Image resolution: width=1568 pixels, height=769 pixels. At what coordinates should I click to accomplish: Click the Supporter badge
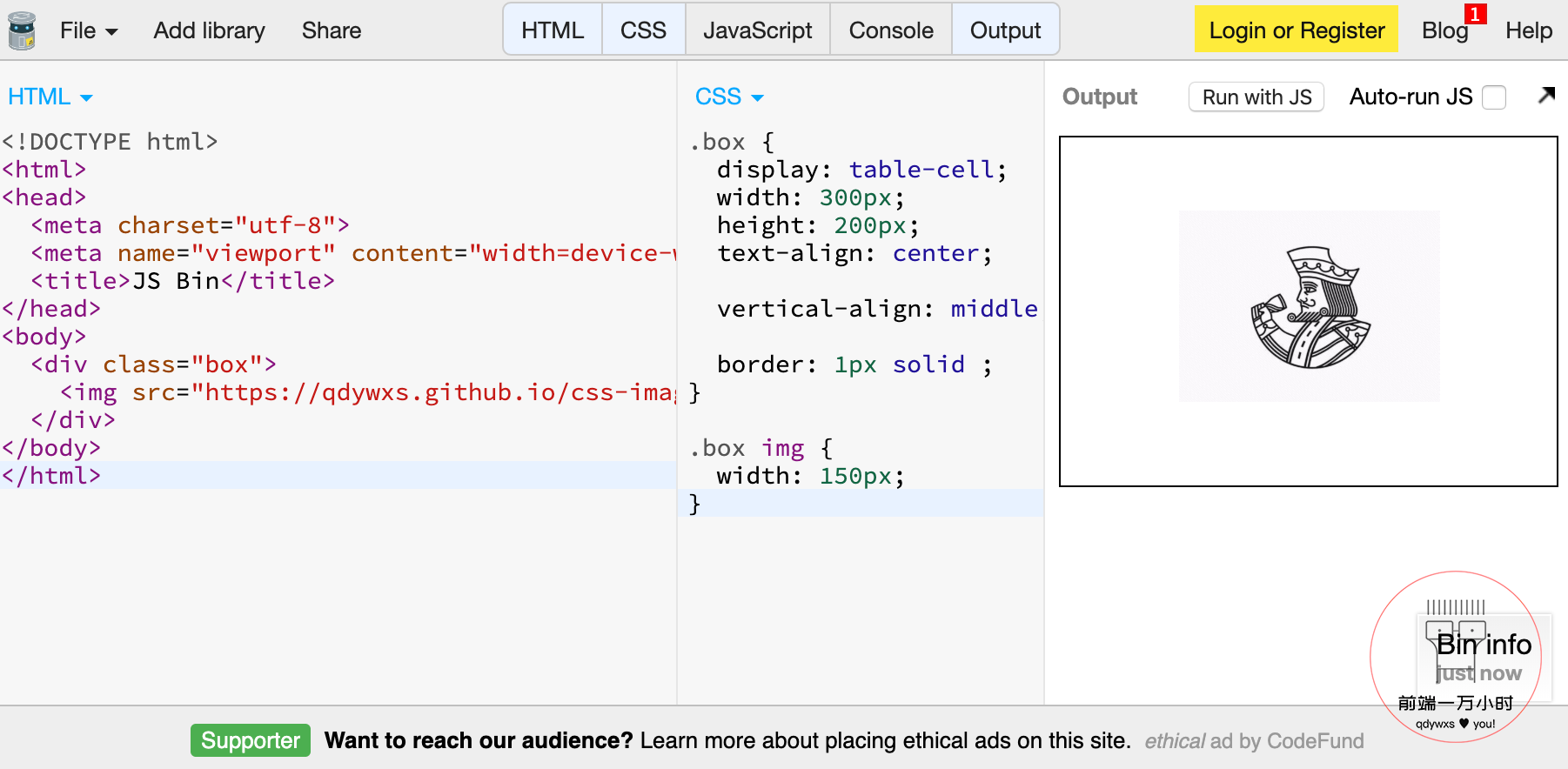(251, 740)
